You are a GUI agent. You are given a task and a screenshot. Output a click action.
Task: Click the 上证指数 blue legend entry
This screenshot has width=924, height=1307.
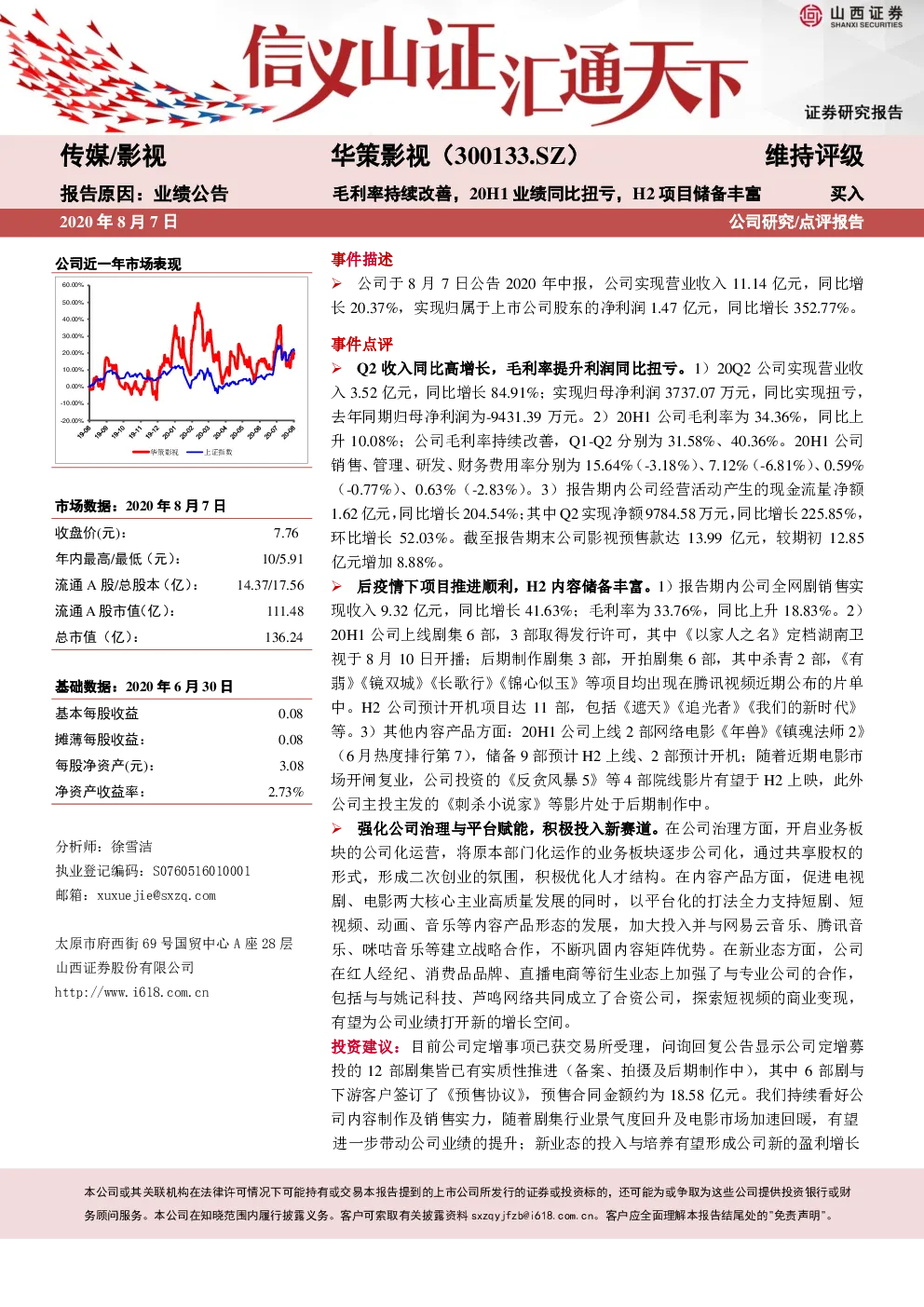point(210,452)
